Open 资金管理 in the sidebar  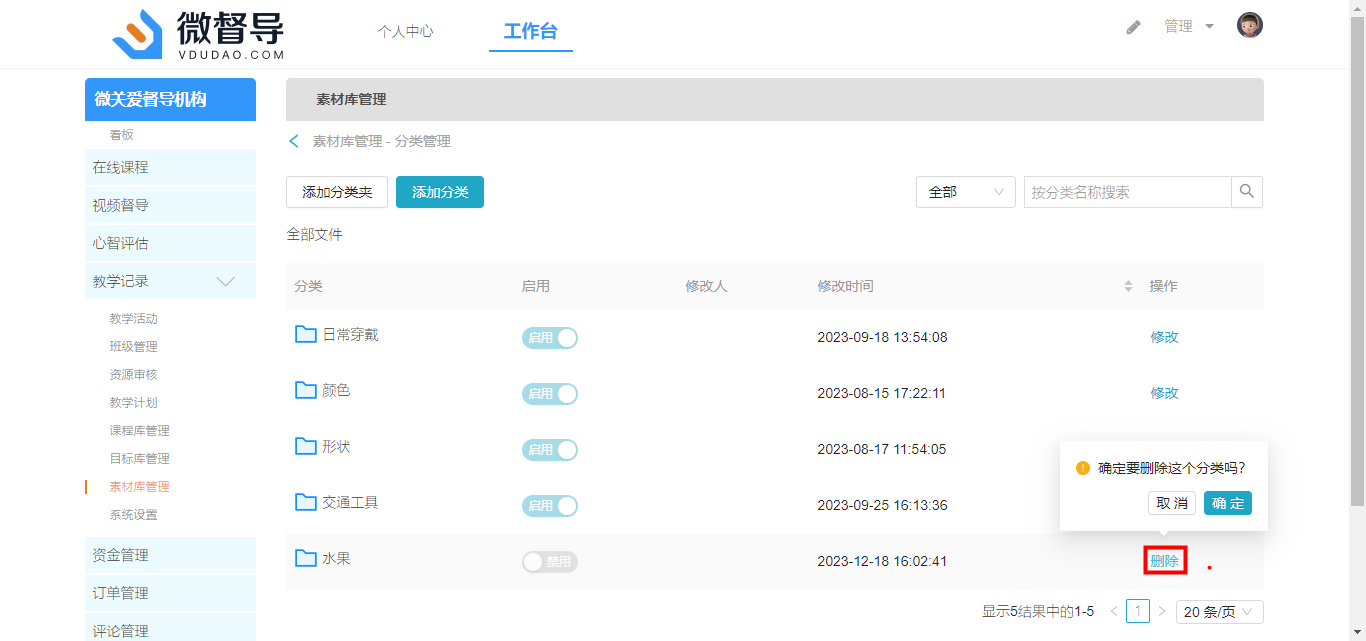[x=170, y=555]
